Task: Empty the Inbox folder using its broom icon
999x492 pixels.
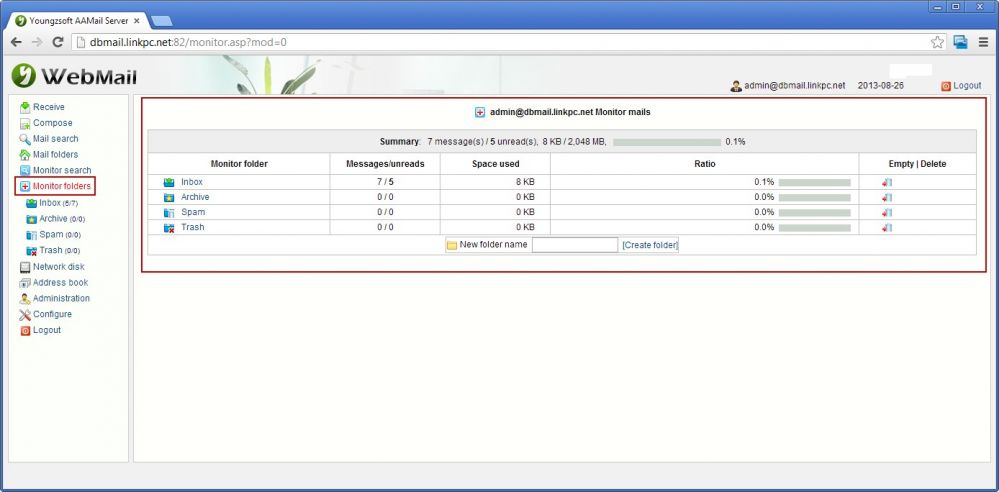Action: [x=887, y=182]
